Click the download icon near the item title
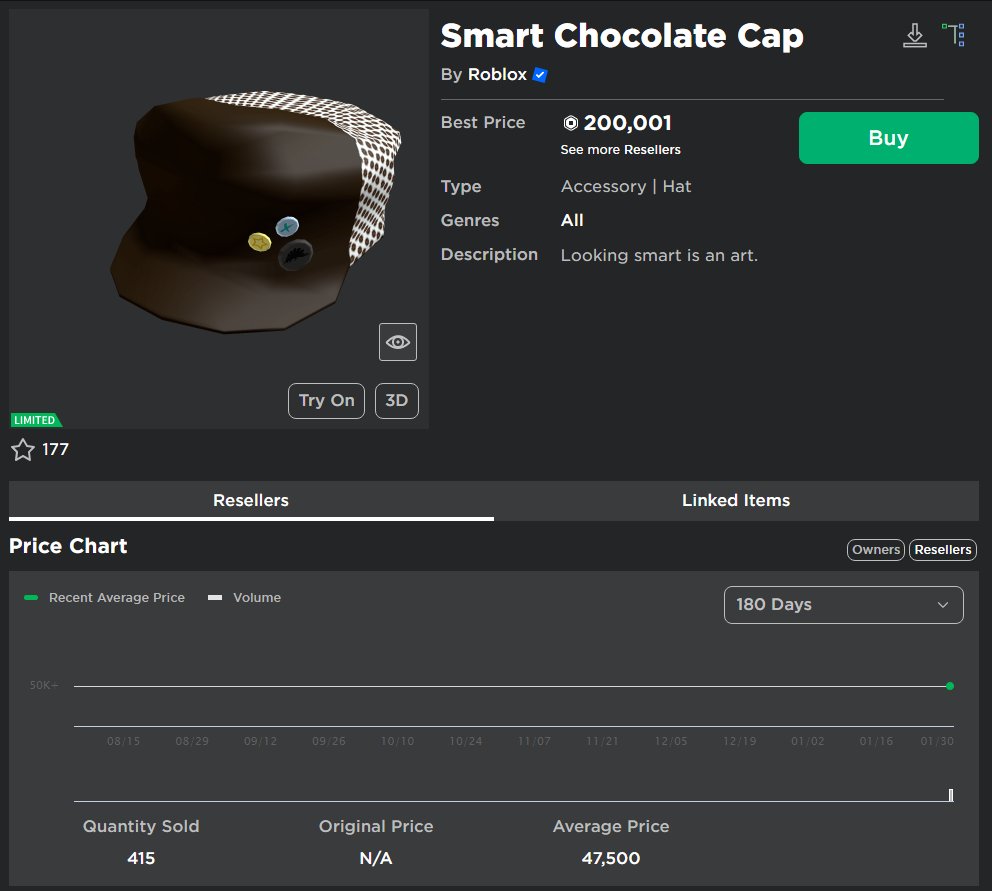 pyautogui.click(x=914, y=33)
